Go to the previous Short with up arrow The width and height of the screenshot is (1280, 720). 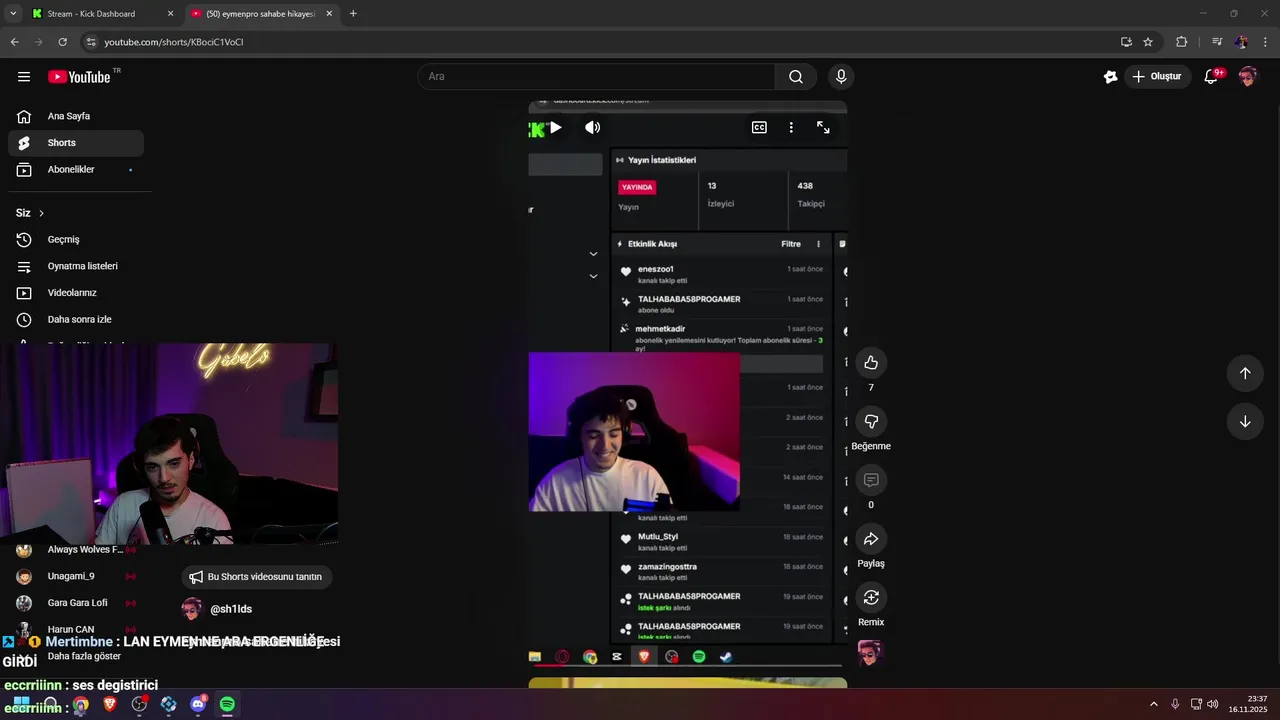[x=1245, y=373]
